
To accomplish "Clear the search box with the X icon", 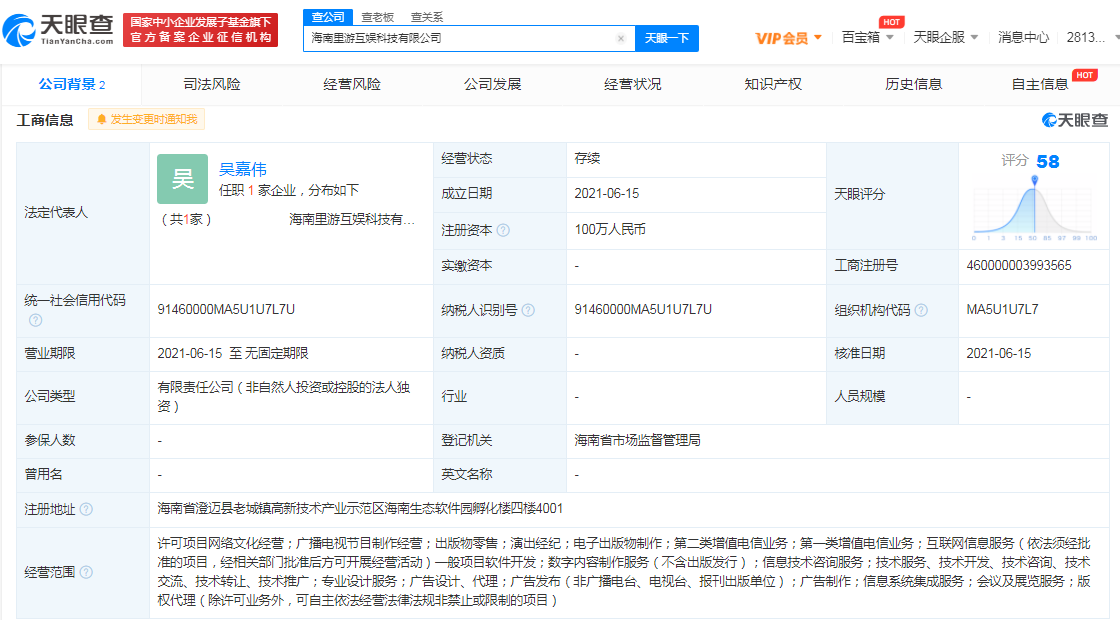I will (x=620, y=39).
